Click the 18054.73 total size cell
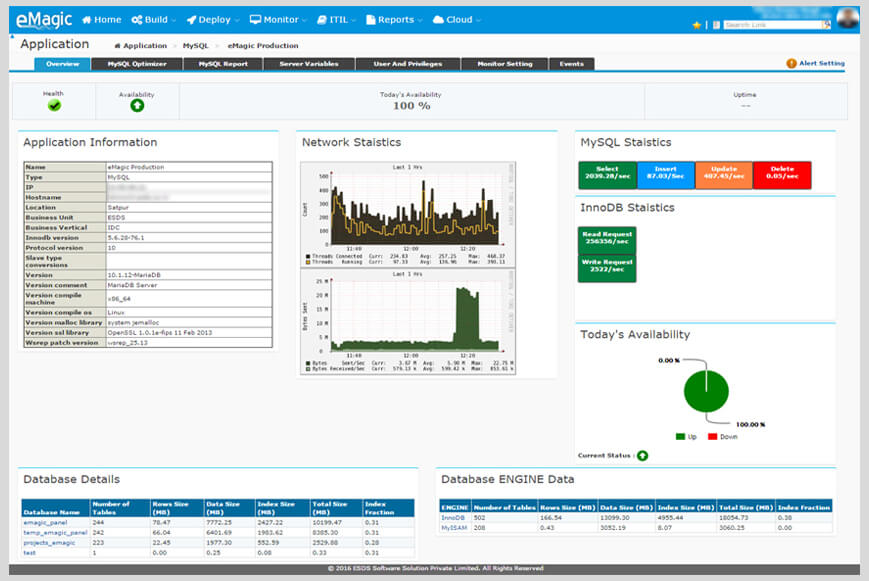This screenshot has height=581, width=869. point(733,518)
